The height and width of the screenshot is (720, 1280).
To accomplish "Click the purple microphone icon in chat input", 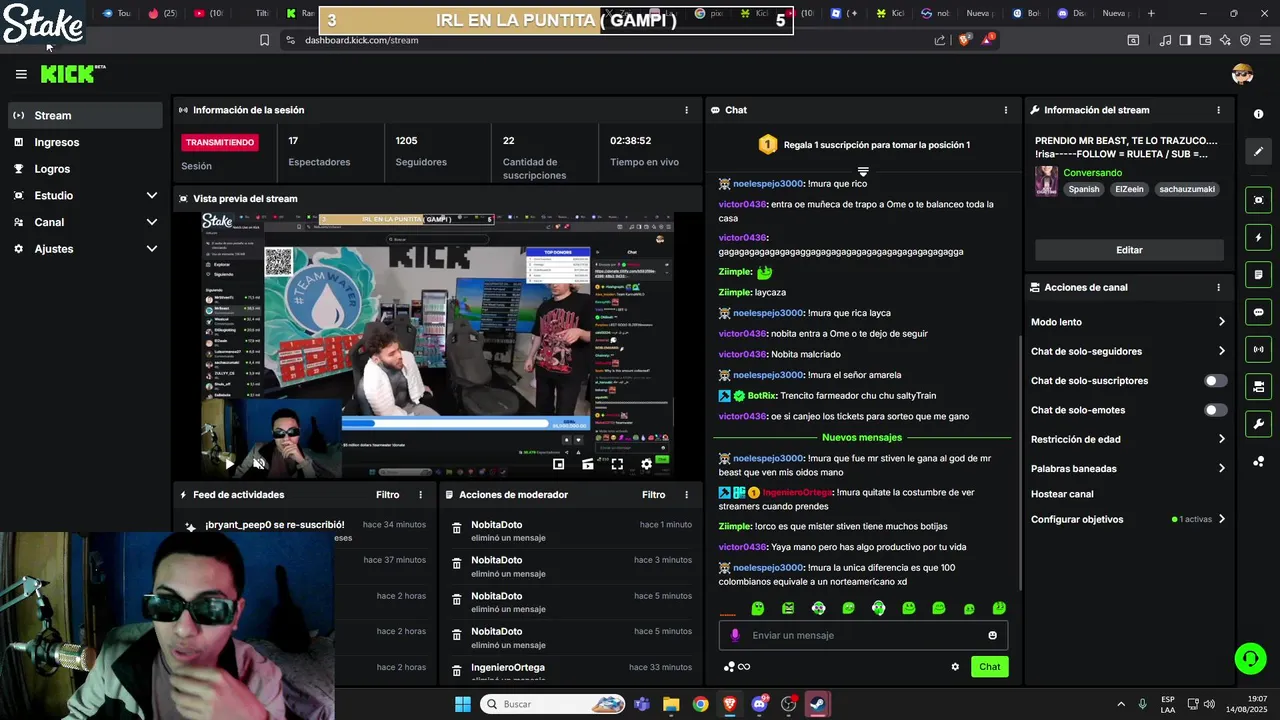I will [735, 635].
